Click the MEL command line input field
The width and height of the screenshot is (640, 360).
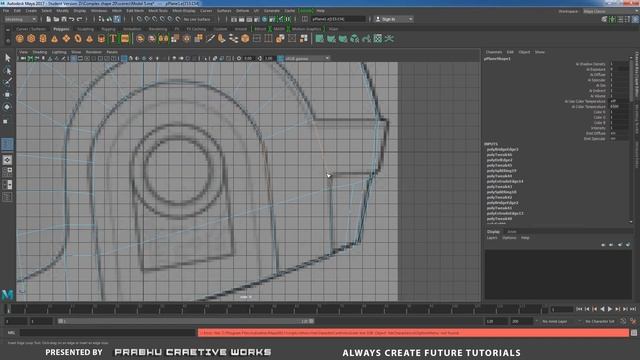pos(108,333)
